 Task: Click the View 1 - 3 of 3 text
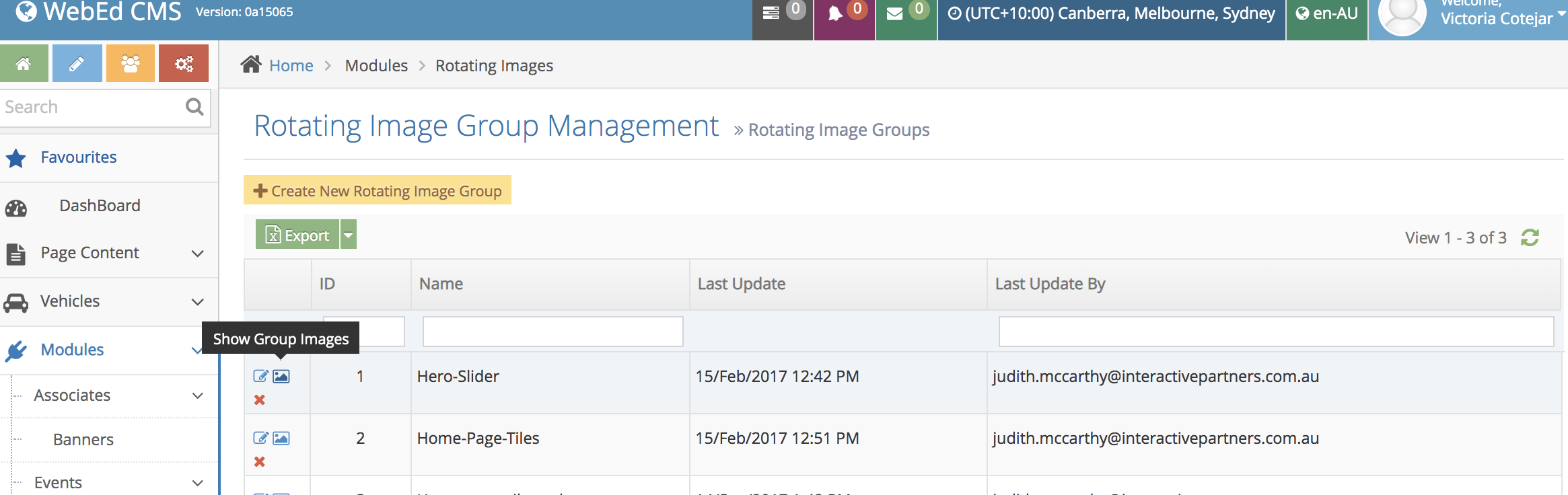coord(1456,237)
